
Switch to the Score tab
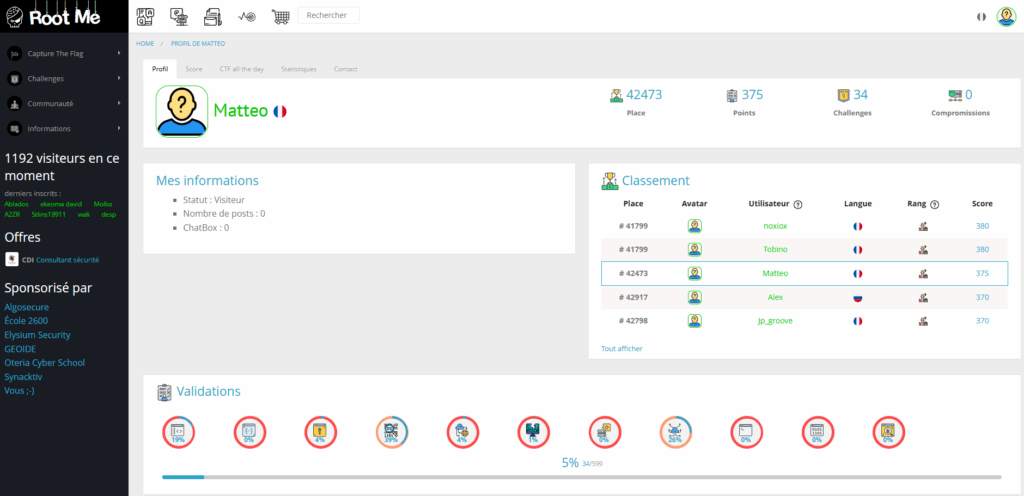[194, 69]
